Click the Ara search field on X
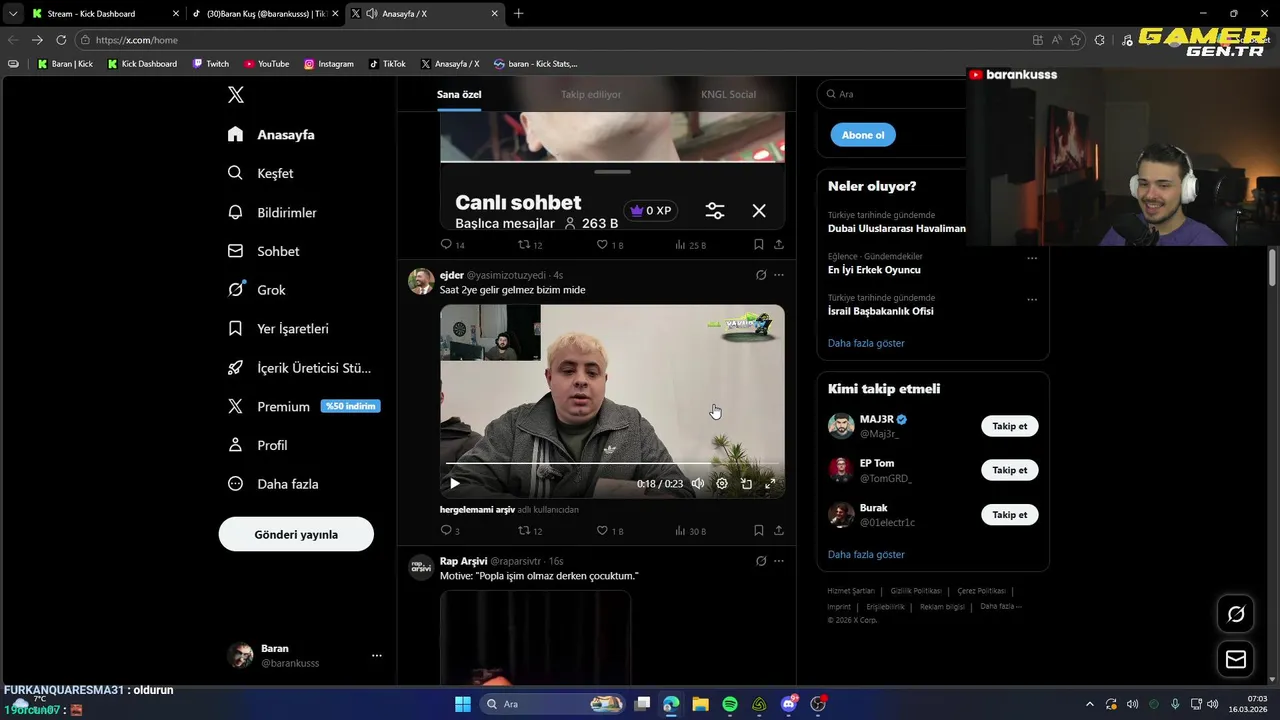 click(890, 94)
